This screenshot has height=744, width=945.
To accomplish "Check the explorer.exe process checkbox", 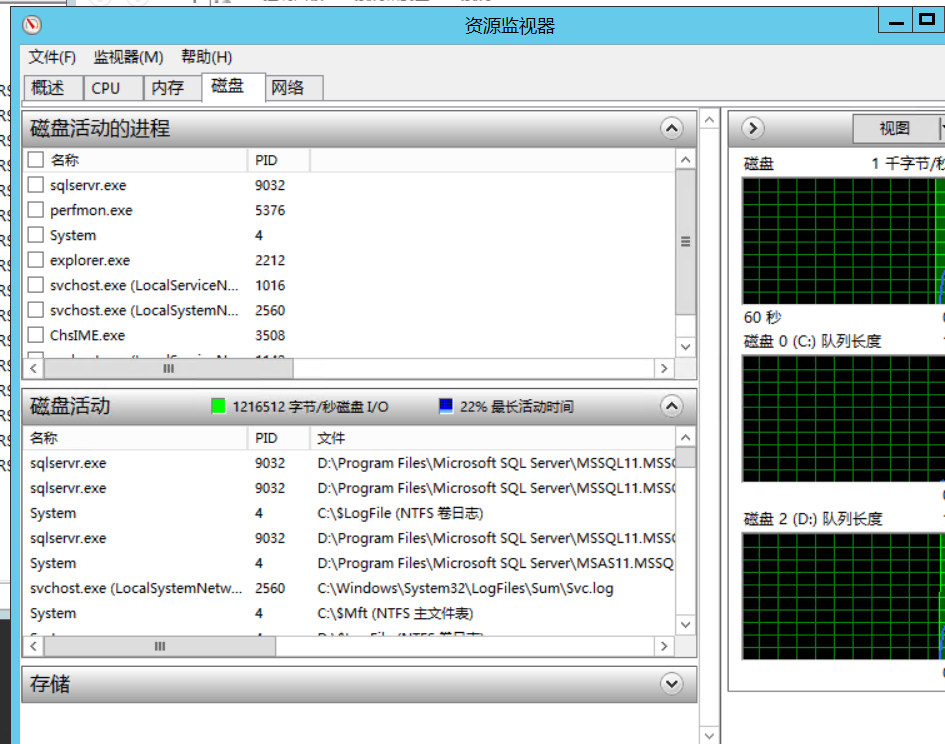I will tap(36, 260).
